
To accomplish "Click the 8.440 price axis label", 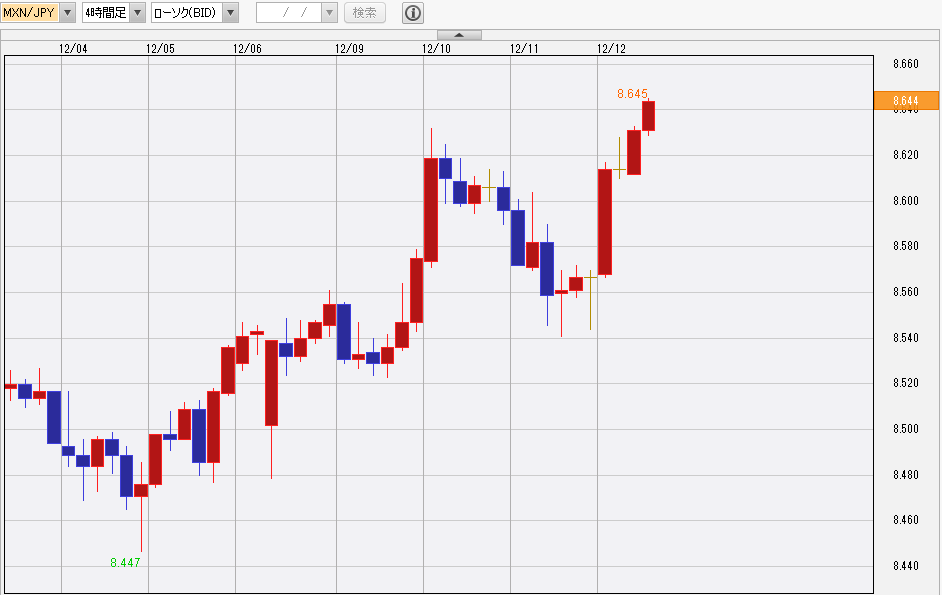I will (905, 566).
